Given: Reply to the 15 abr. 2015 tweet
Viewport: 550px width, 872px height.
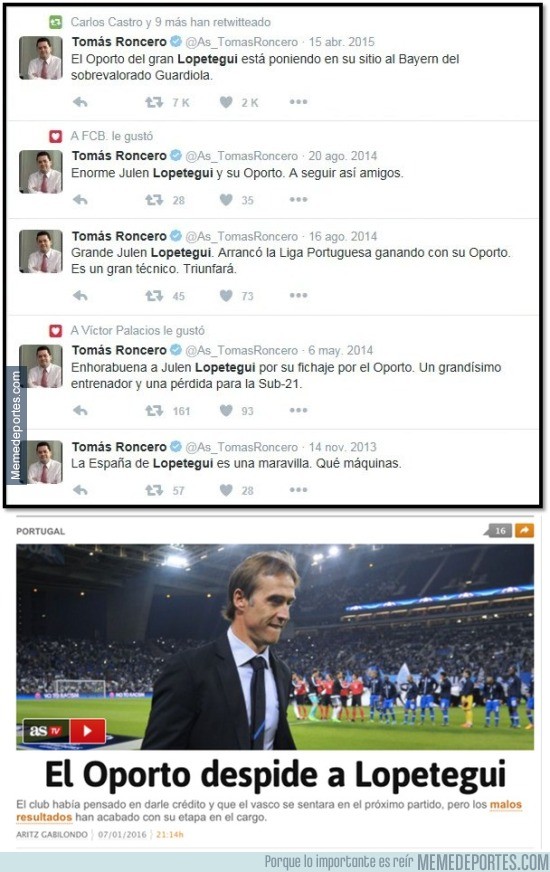Looking at the screenshot, I should tap(80, 102).
